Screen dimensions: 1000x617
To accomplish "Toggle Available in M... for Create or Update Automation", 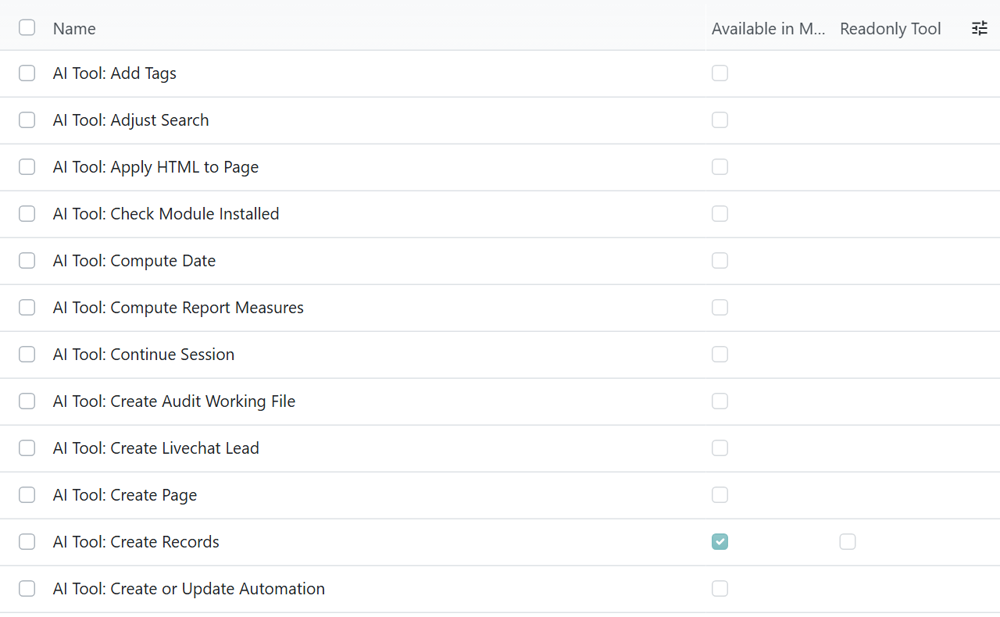I will point(719,588).
